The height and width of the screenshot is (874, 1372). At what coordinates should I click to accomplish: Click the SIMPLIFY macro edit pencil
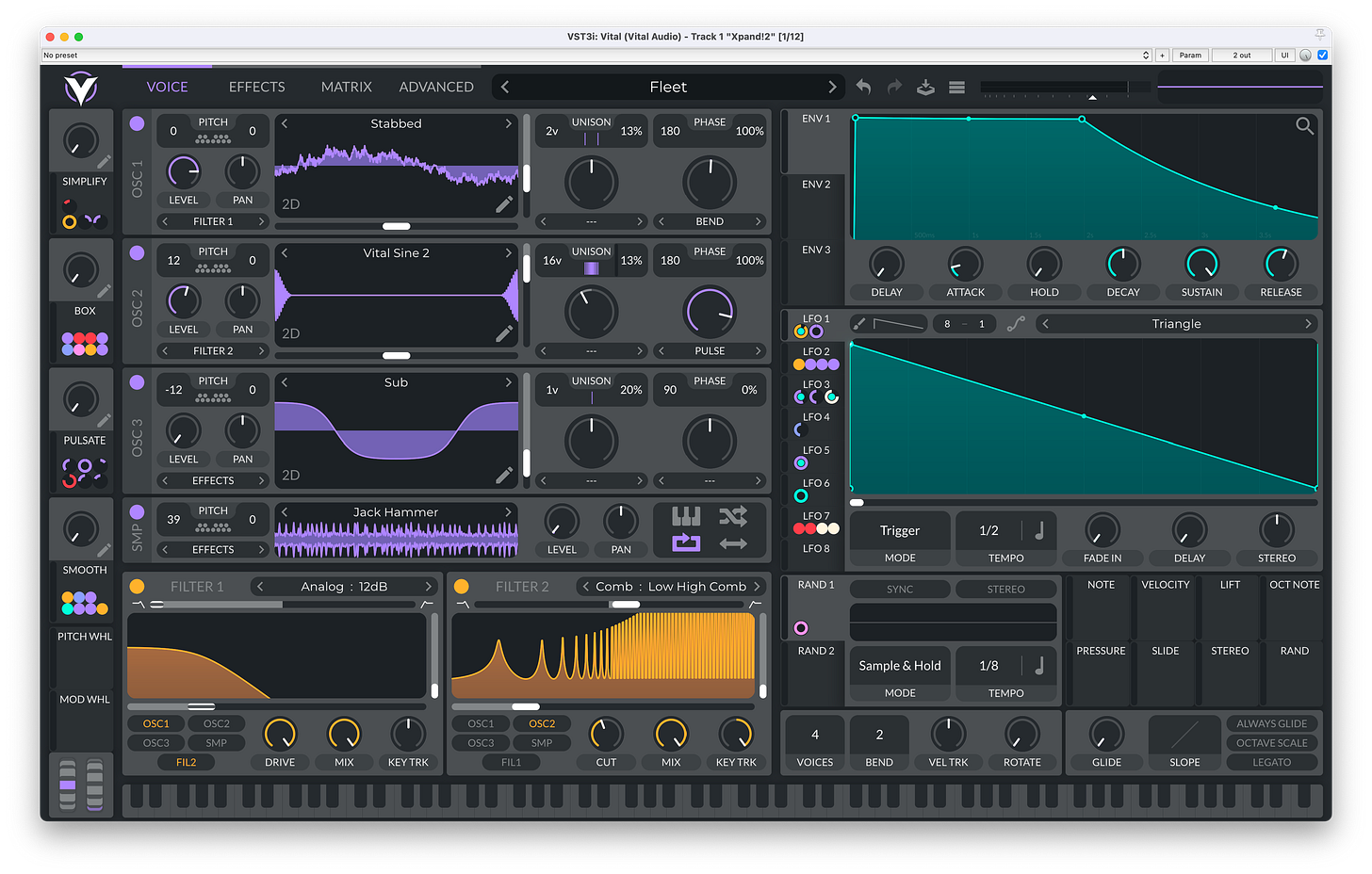(x=104, y=162)
